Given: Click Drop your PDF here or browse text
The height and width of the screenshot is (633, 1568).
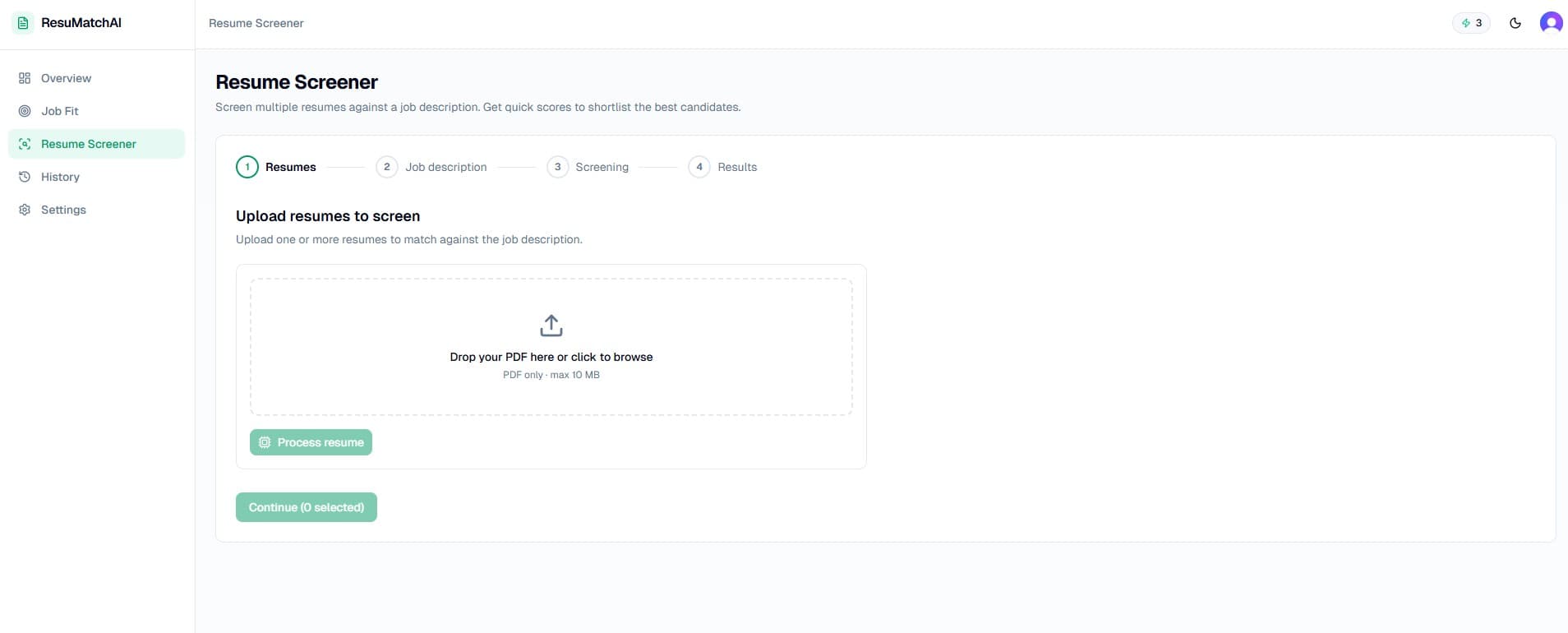Looking at the screenshot, I should coord(551,357).
